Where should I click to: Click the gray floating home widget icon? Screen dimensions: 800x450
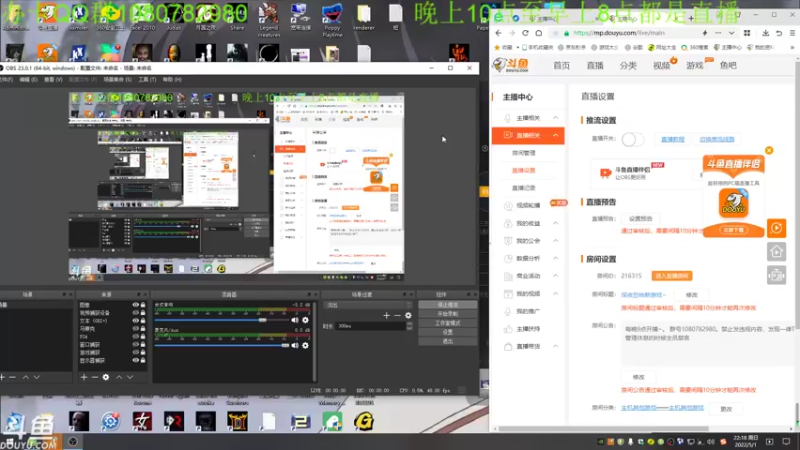click(777, 252)
